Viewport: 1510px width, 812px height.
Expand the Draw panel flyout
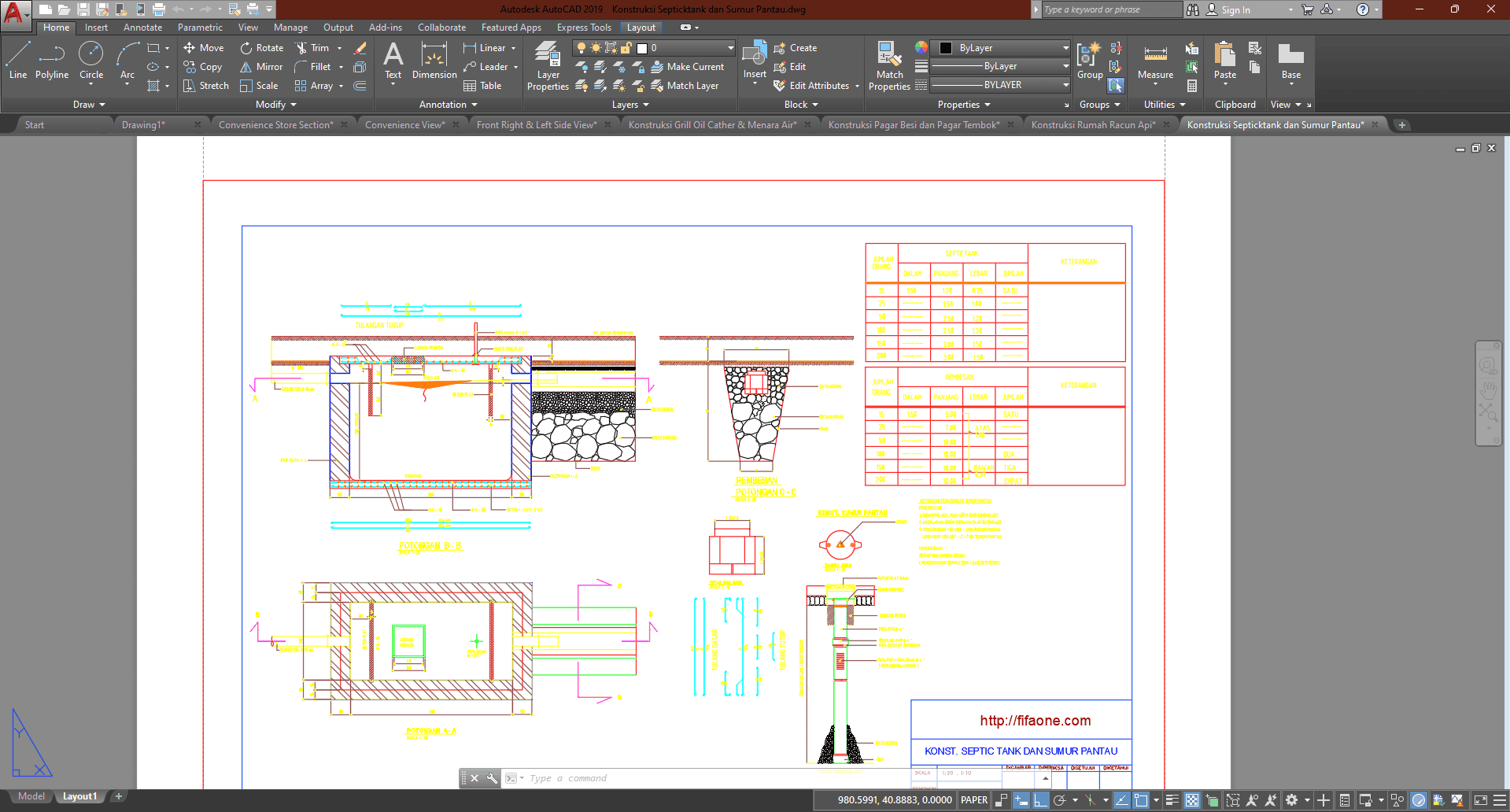[89, 105]
